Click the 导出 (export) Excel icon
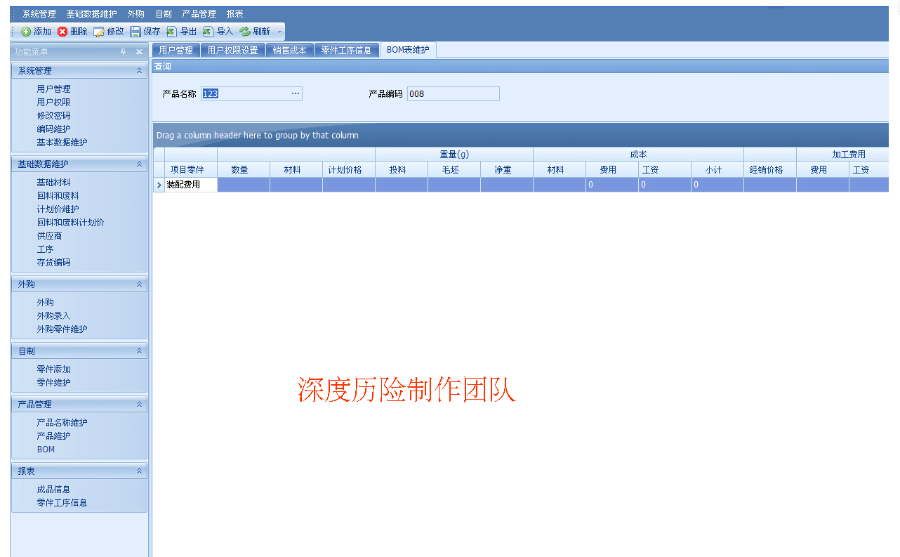 171,32
